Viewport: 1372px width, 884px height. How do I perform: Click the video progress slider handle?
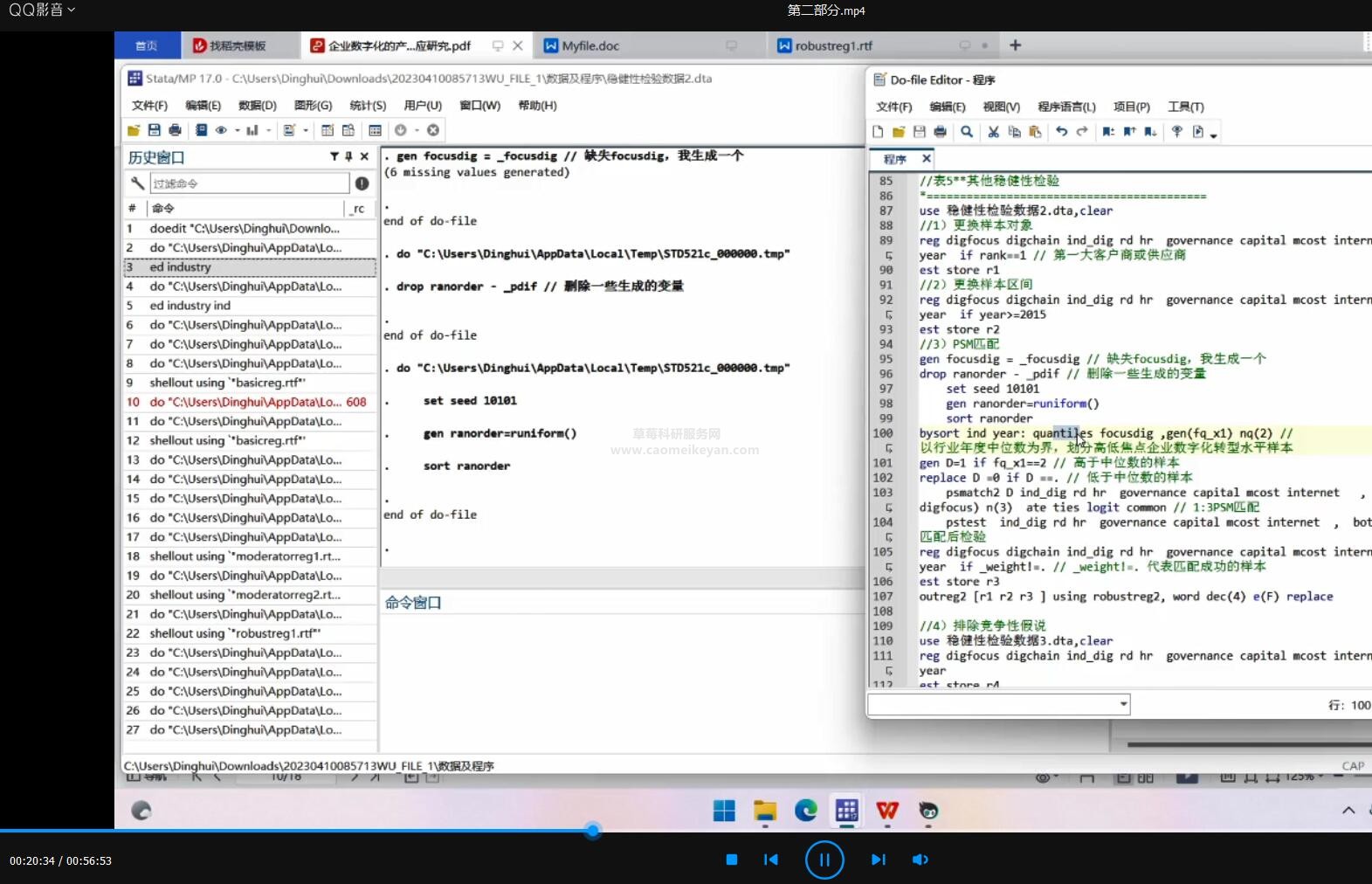pyautogui.click(x=593, y=830)
